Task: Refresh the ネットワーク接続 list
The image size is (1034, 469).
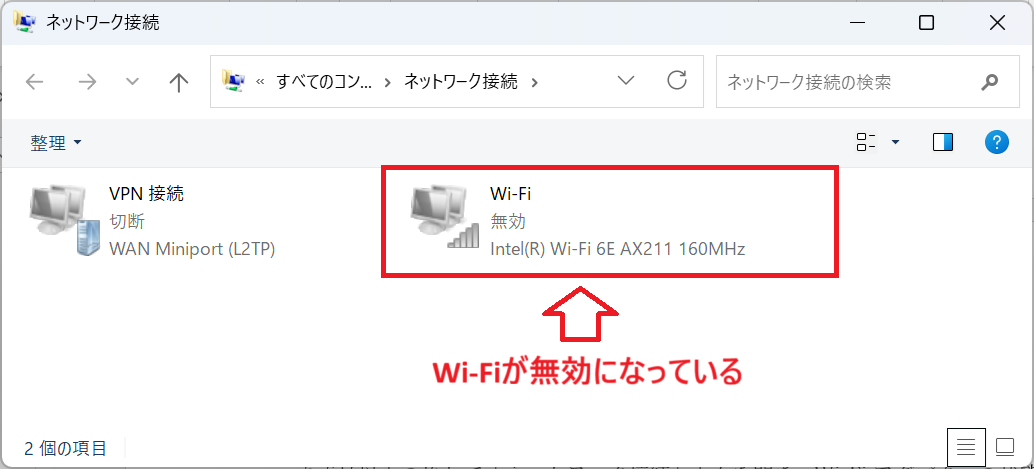Action: click(x=677, y=81)
